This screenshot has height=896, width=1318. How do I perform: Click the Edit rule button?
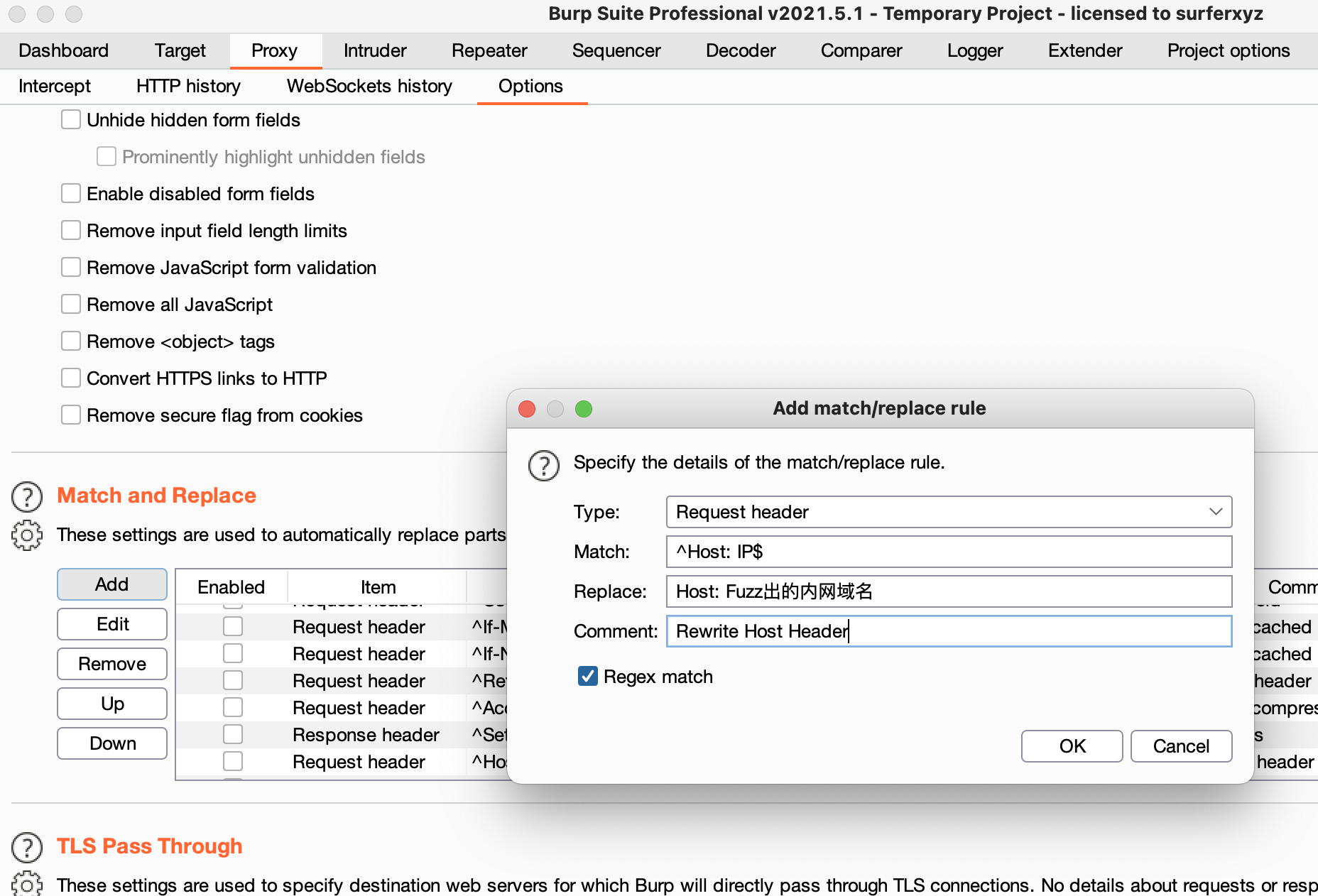point(112,624)
